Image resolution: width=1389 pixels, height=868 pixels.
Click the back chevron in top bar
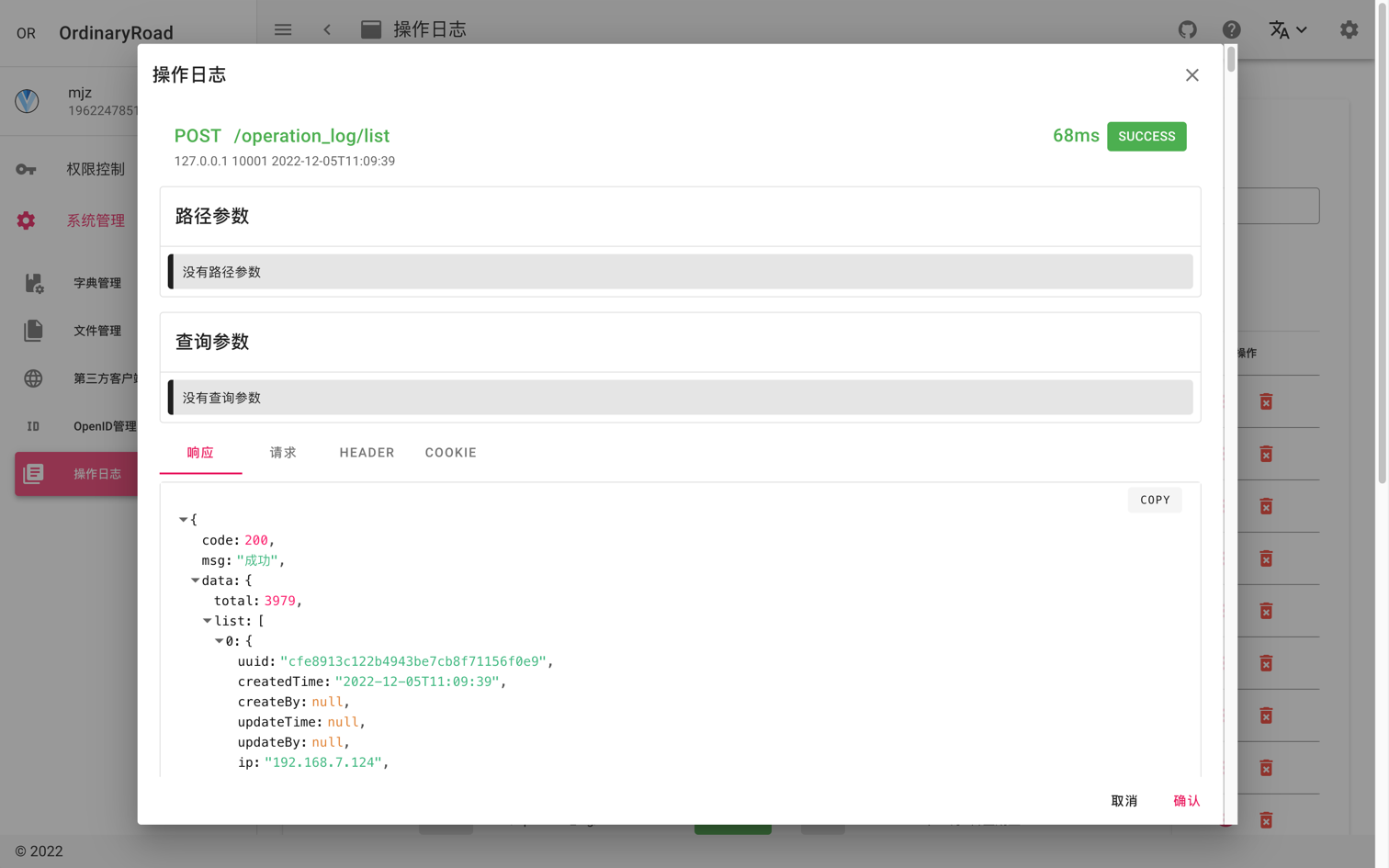[327, 30]
